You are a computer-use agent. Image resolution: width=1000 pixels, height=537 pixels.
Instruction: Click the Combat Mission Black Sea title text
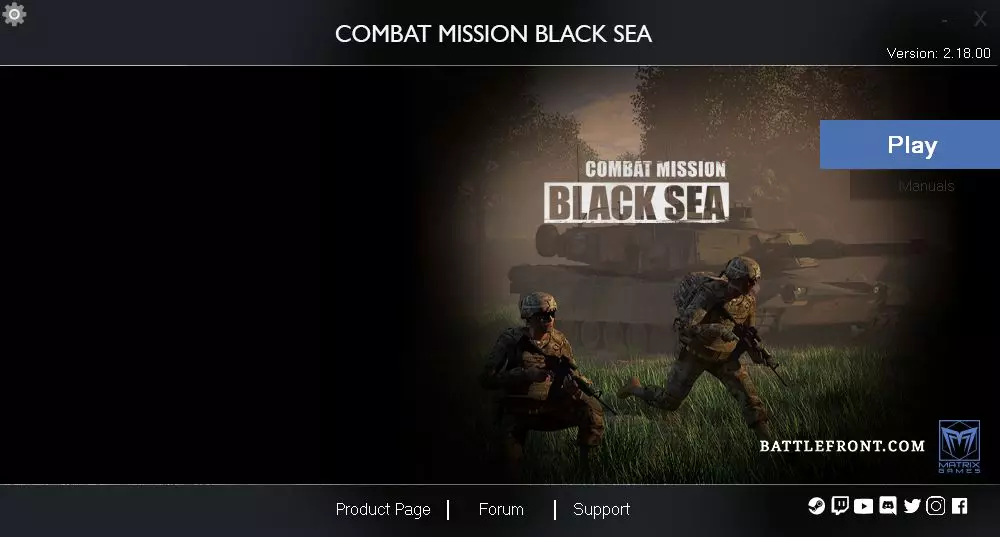point(494,34)
